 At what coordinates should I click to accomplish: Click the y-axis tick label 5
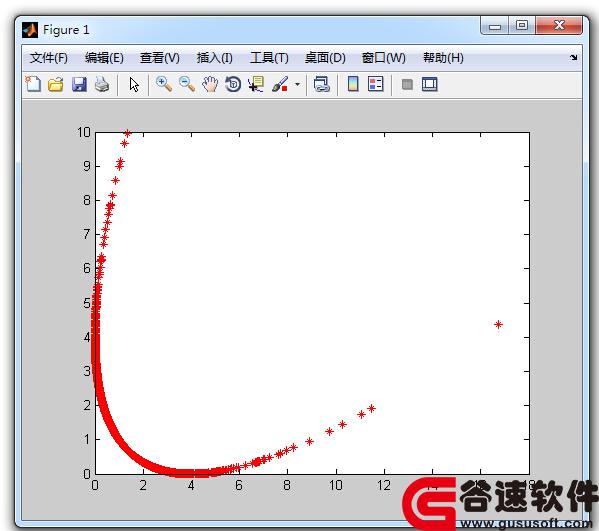[87, 303]
